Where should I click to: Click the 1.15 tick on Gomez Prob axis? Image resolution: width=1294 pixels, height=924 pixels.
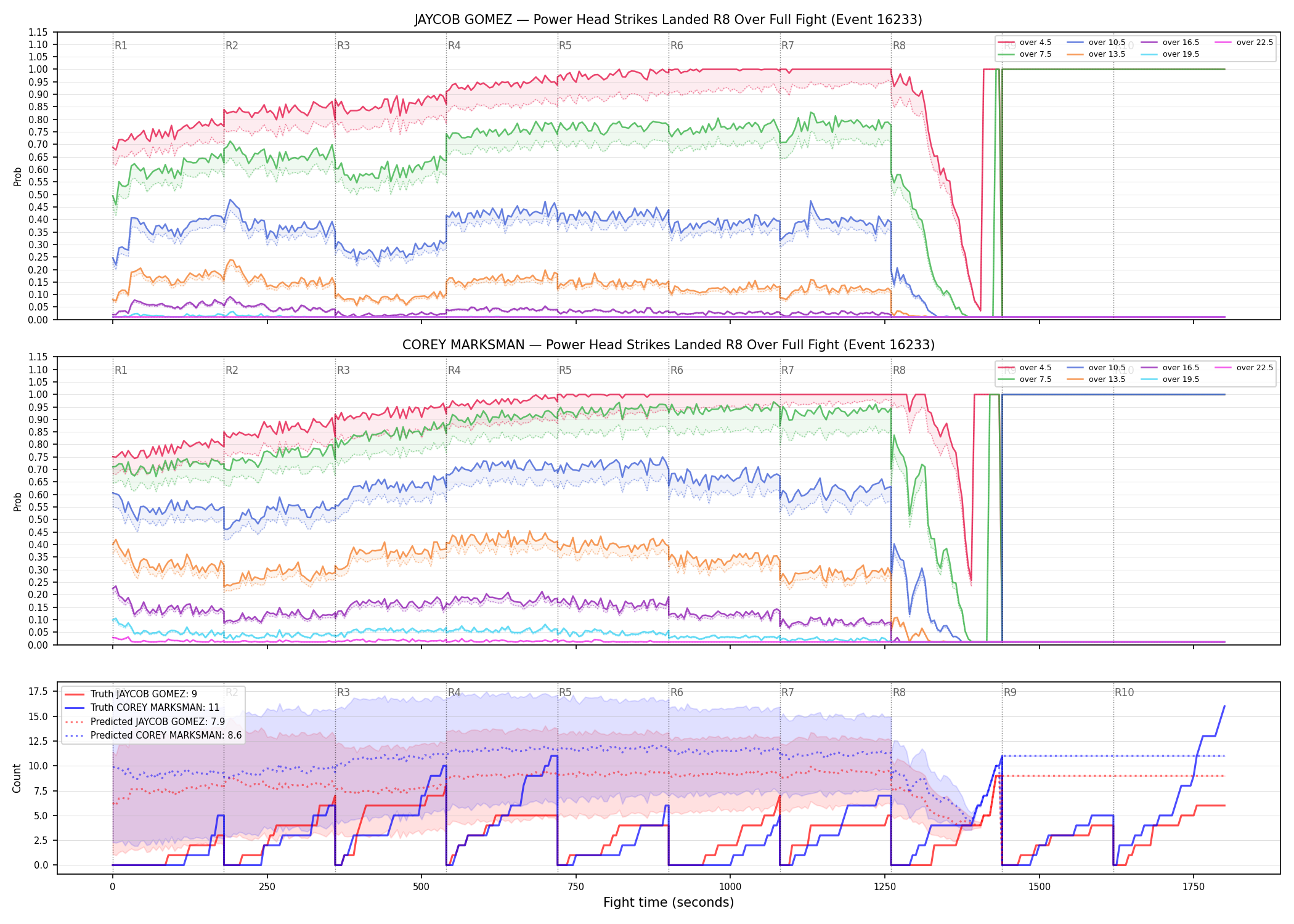coord(38,32)
